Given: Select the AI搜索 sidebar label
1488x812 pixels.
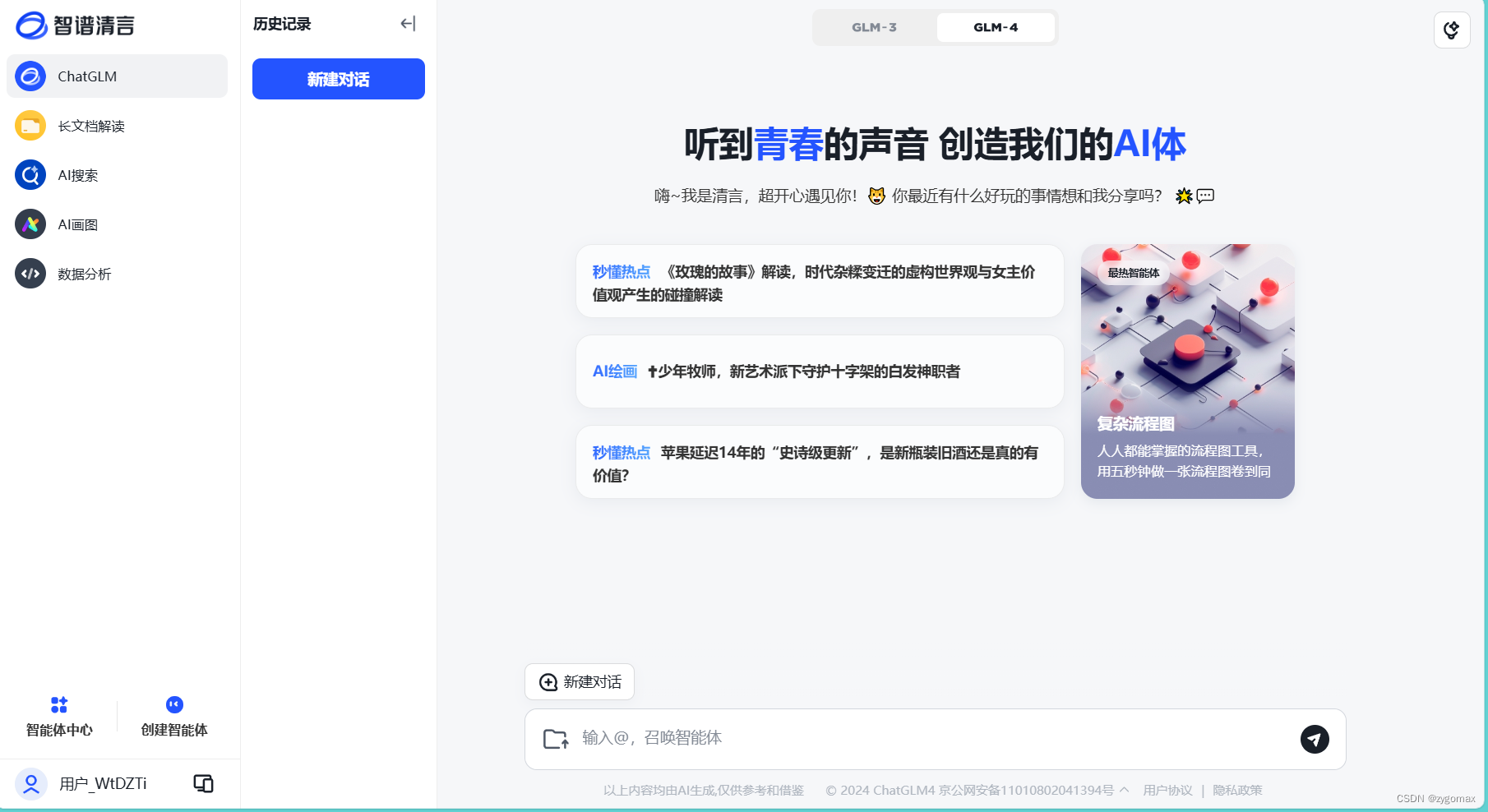Looking at the screenshot, I should [x=78, y=175].
